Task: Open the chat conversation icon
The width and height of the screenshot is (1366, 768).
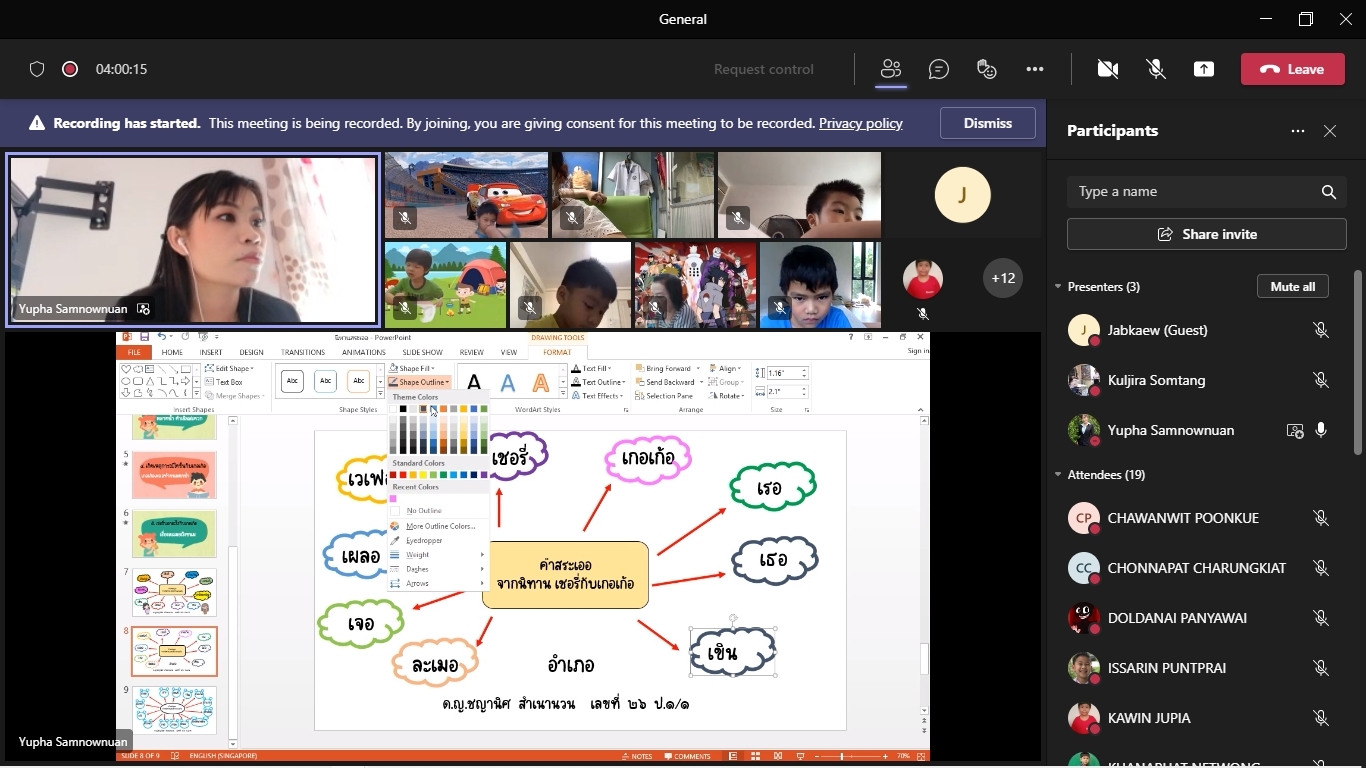Action: tap(938, 69)
